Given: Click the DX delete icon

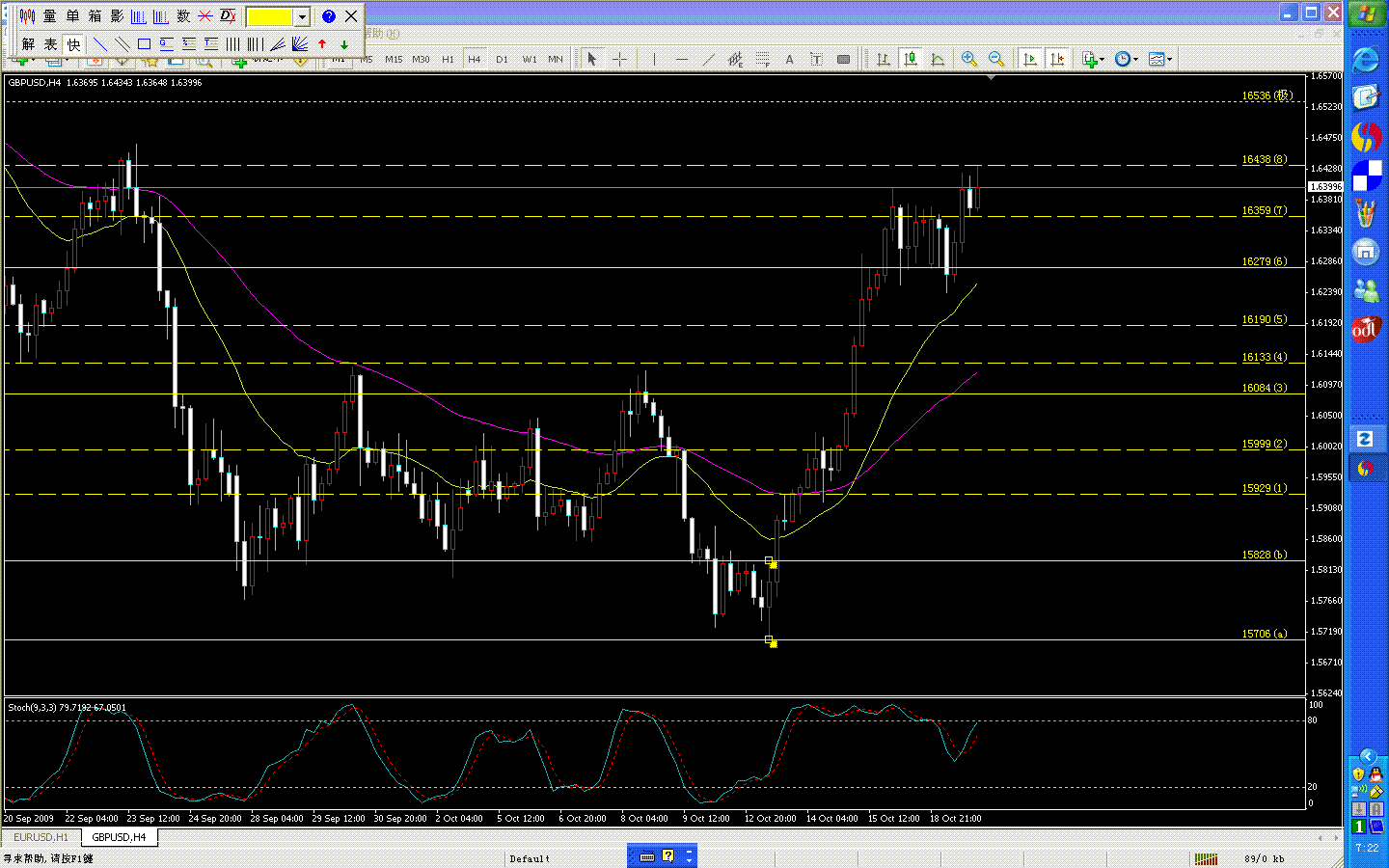Looking at the screenshot, I should pos(228,16).
